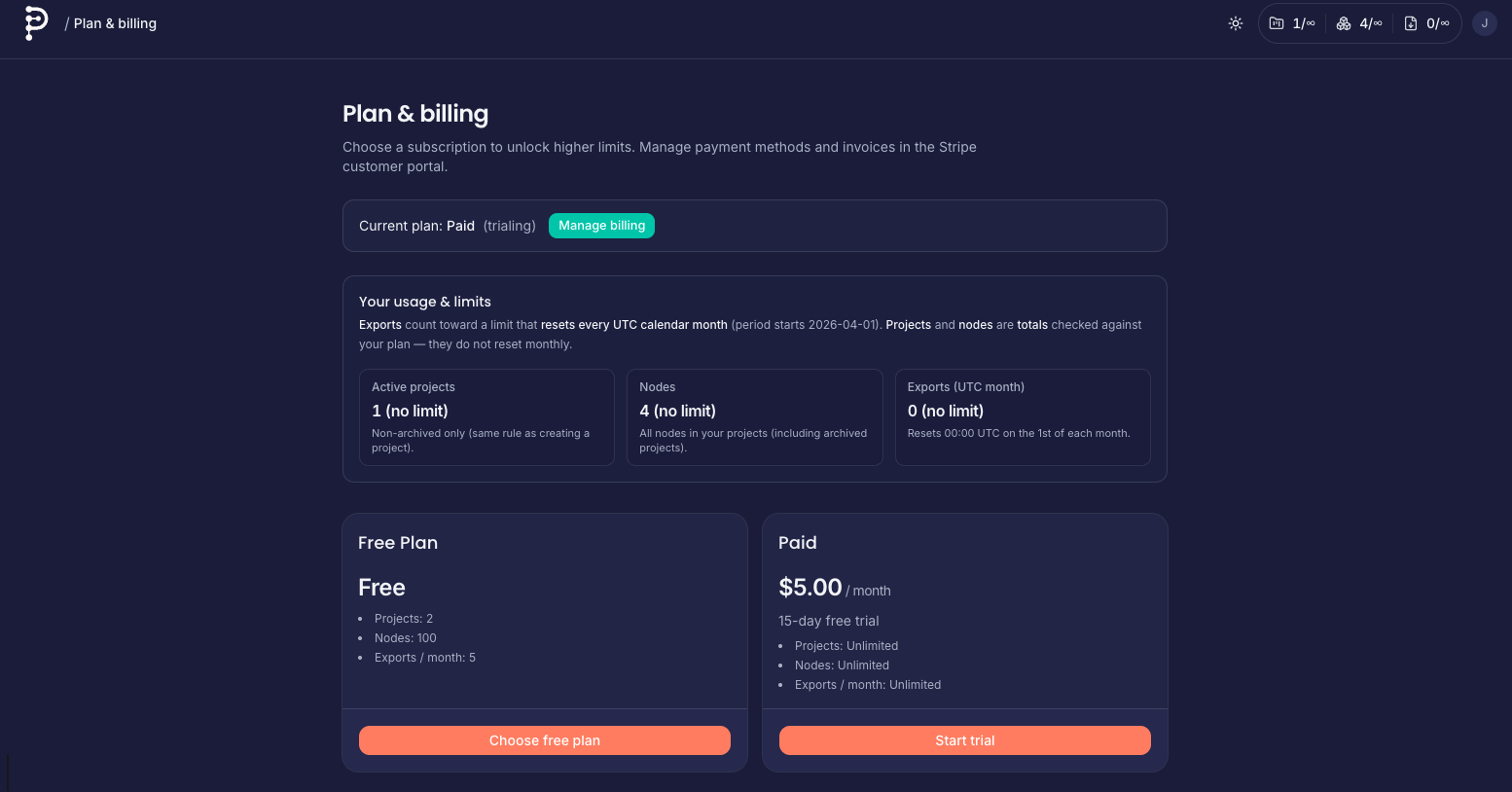
Task: Click the Current plan: Paid status text
Action: (x=416, y=226)
